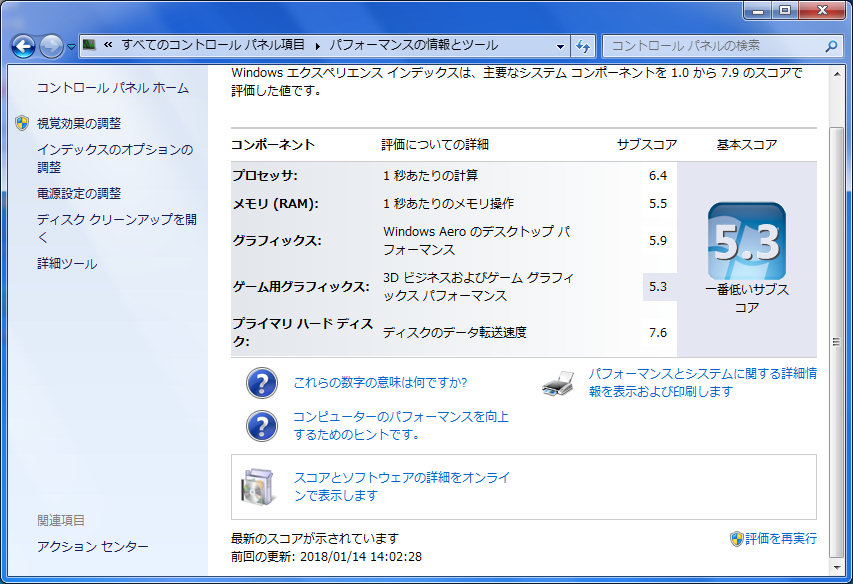Click the 5.9 graphics subscore
The width and height of the screenshot is (853, 584).
[658, 240]
